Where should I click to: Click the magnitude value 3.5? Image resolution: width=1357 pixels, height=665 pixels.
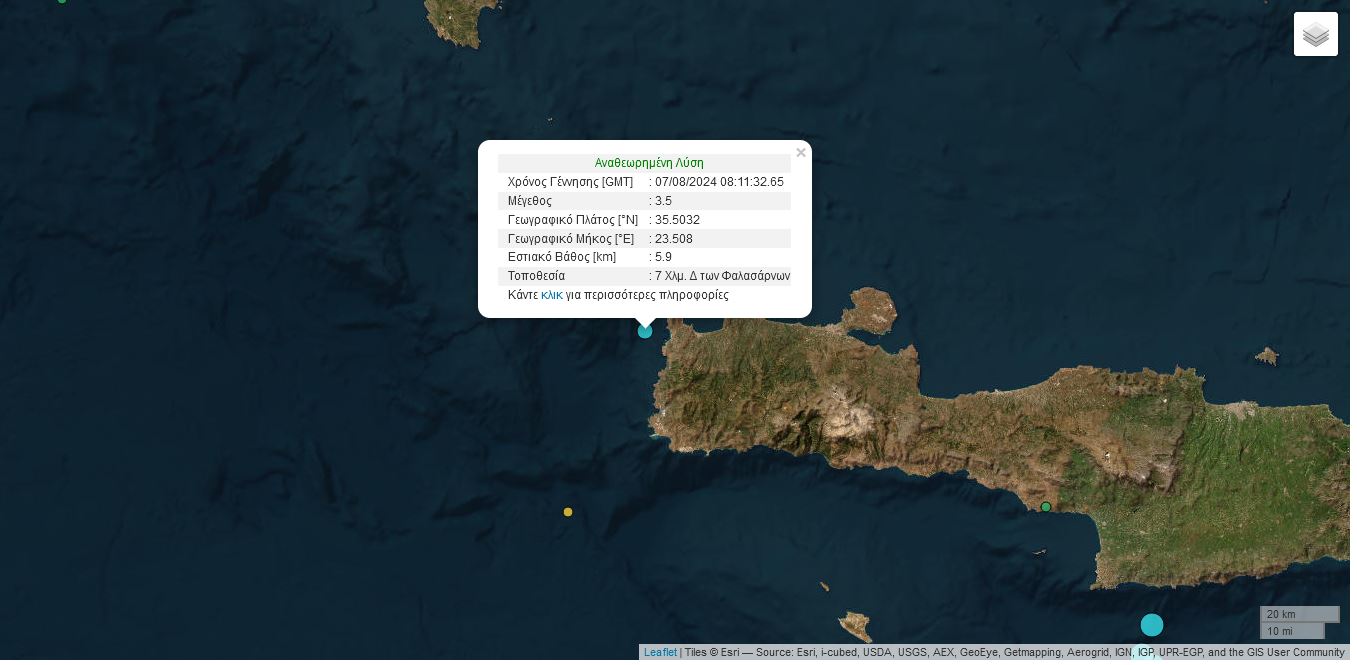pyautogui.click(x=663, y=201)
